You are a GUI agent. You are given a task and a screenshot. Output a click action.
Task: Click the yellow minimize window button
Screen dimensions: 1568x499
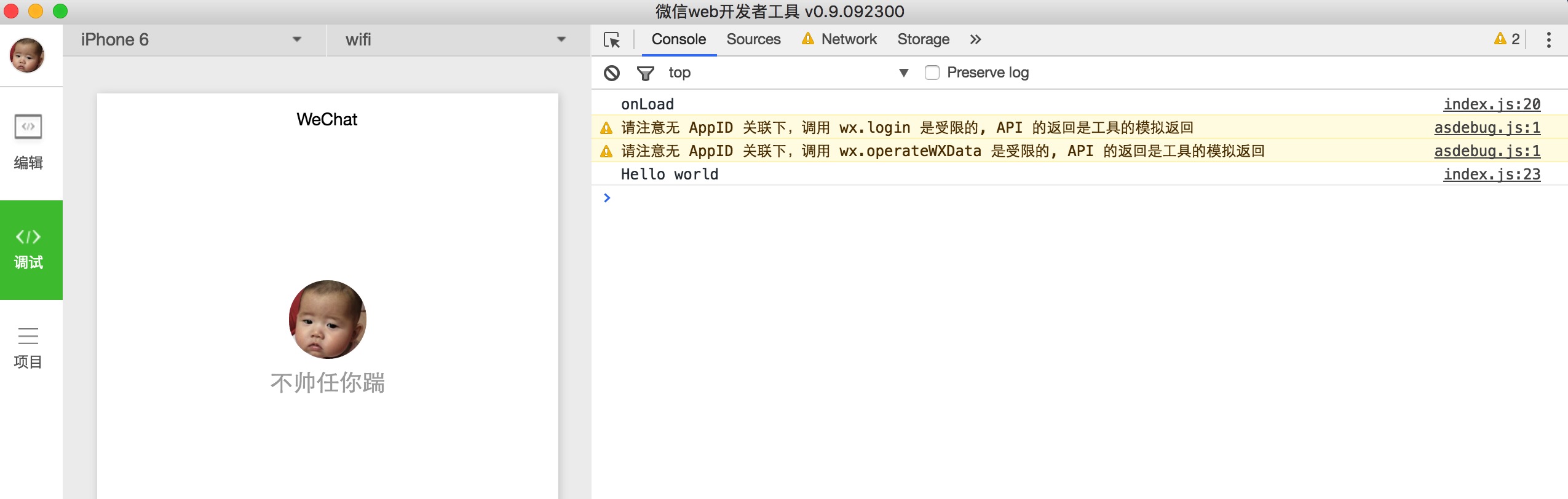(x=36, y=11)
